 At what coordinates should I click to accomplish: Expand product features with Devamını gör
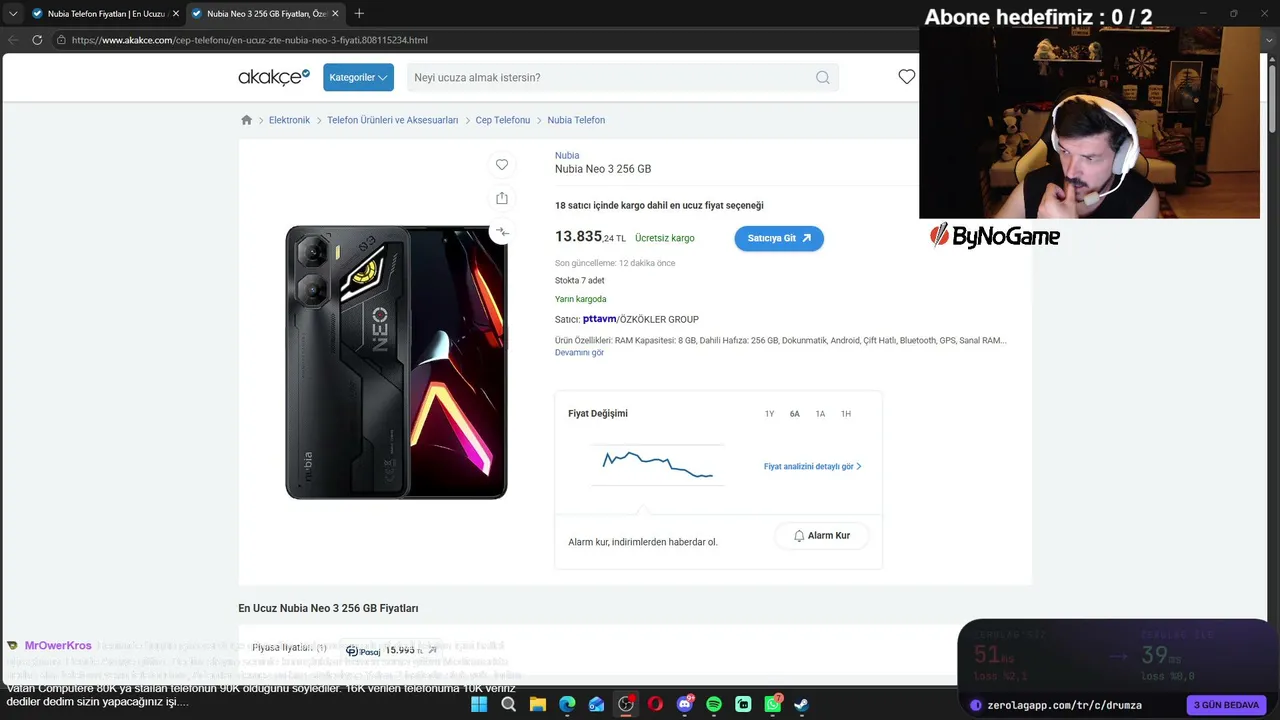pos(580,353)
